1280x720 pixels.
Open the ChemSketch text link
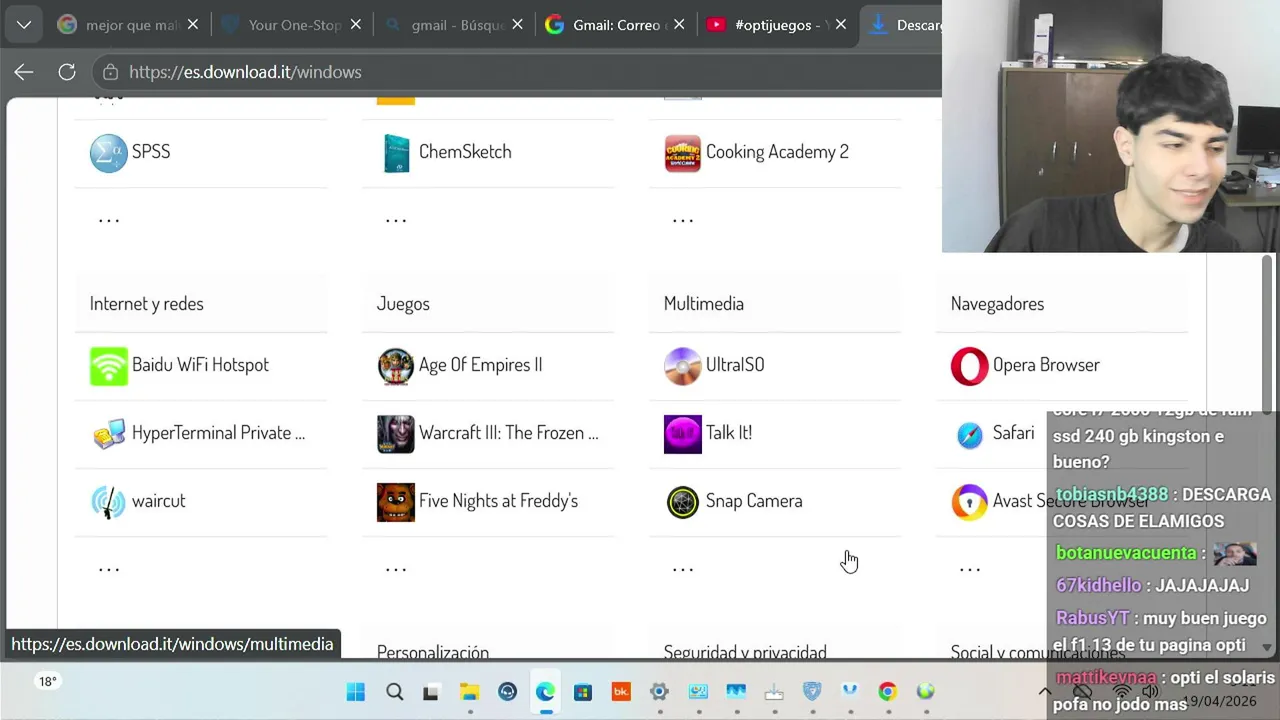tap(465, 152)
